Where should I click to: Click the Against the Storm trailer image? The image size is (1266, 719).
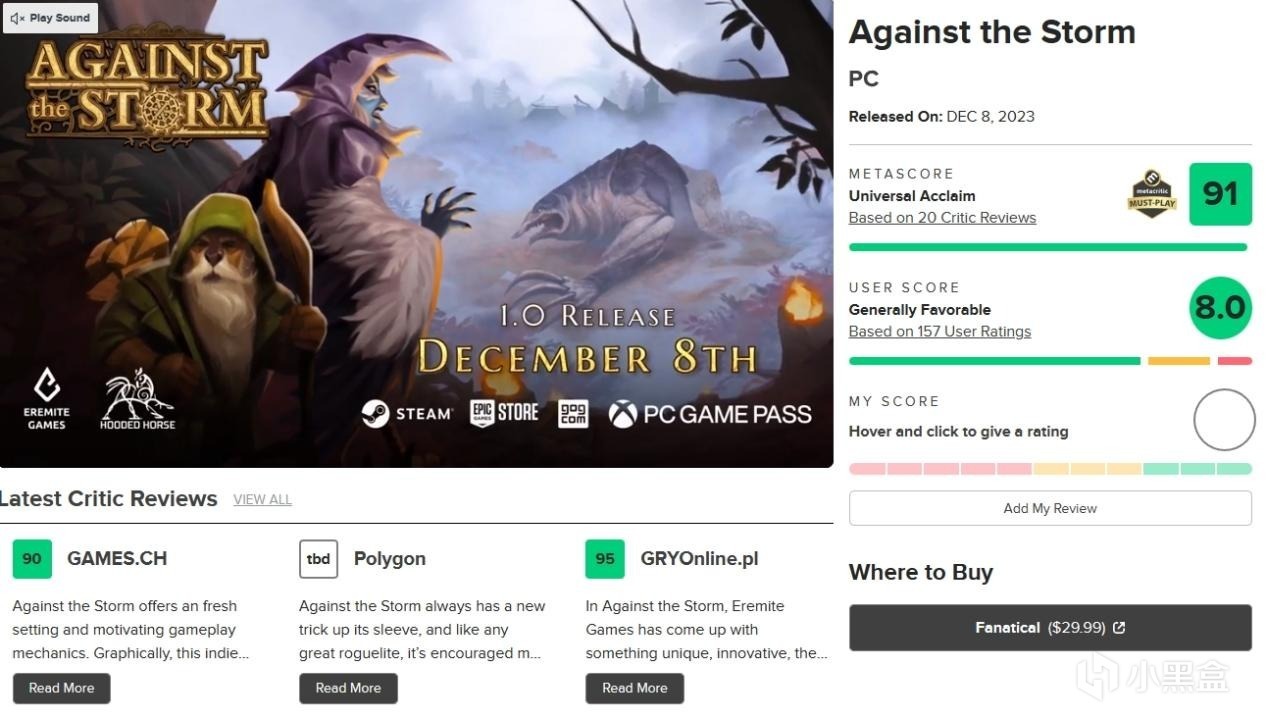click(x=416, y=234)
